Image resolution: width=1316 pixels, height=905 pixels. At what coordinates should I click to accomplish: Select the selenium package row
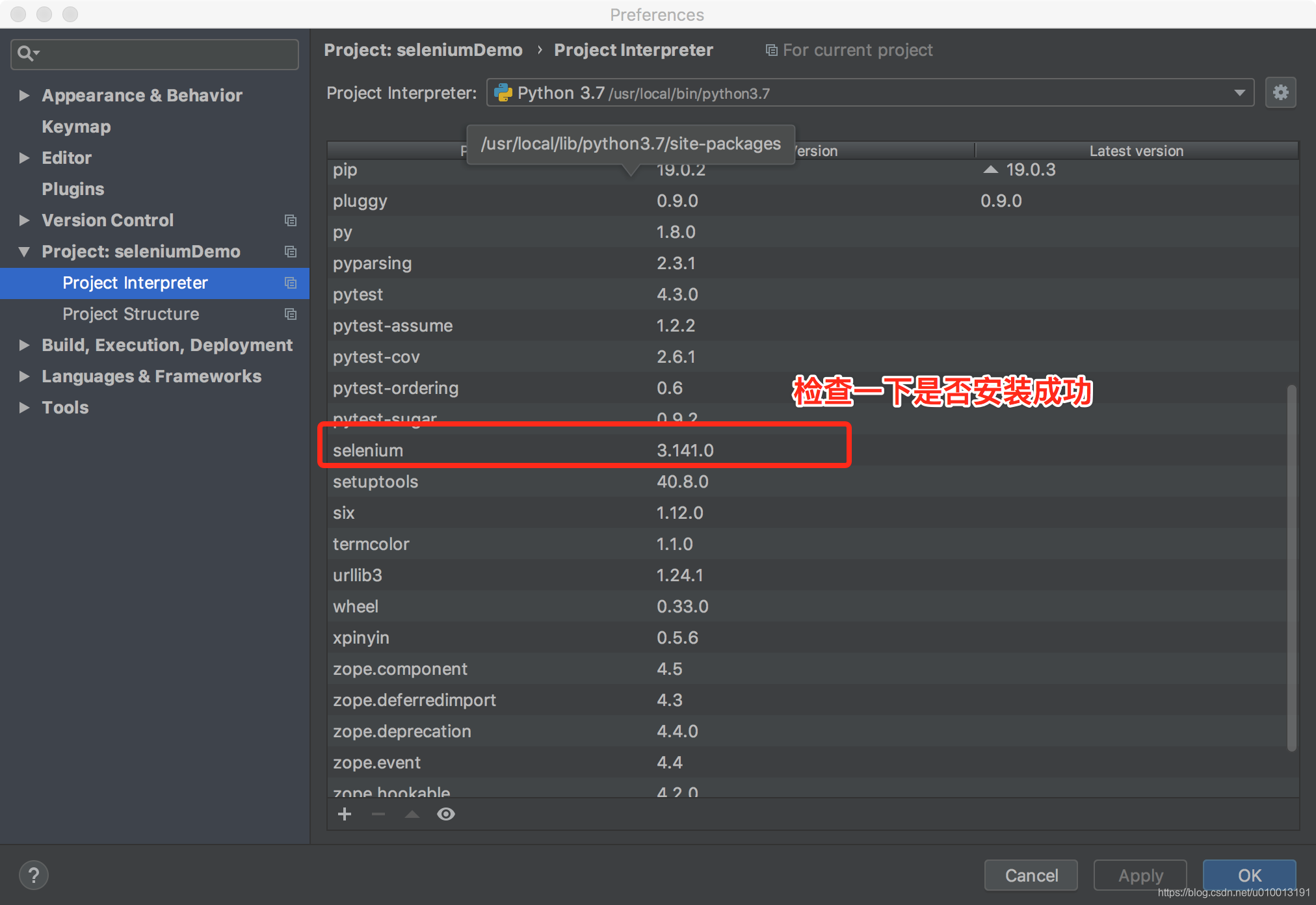pos(813,451)
